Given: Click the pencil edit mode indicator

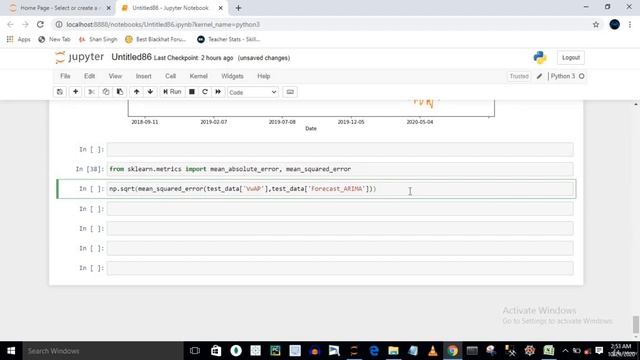Looking at the screenshot, I should 539,76.
